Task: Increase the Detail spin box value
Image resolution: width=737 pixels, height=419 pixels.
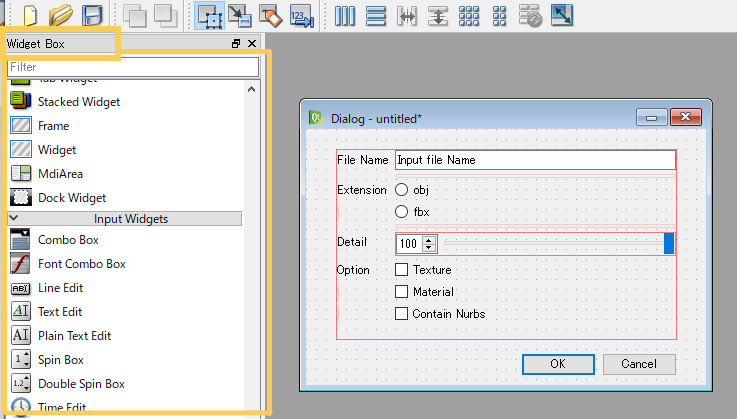Action: (x=429, y=240)
